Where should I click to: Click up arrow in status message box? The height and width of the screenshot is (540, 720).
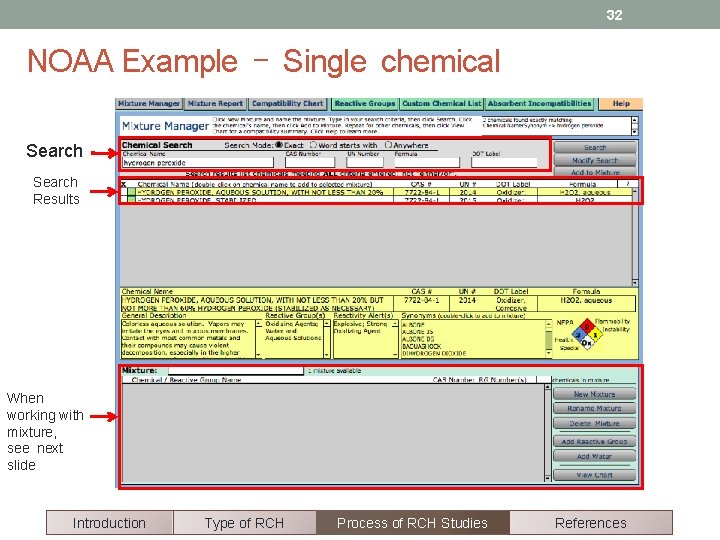coord(635,120)
